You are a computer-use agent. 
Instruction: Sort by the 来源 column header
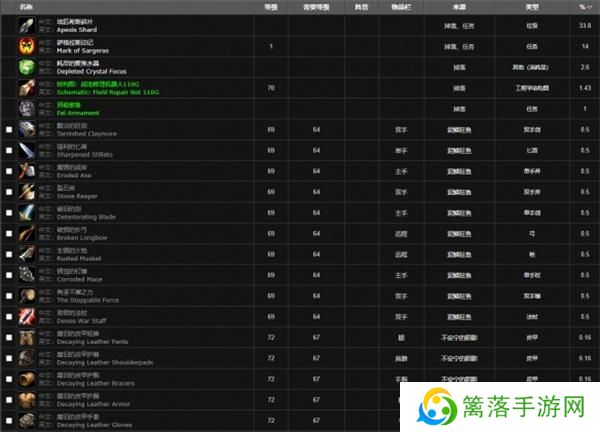coord(459,7)
